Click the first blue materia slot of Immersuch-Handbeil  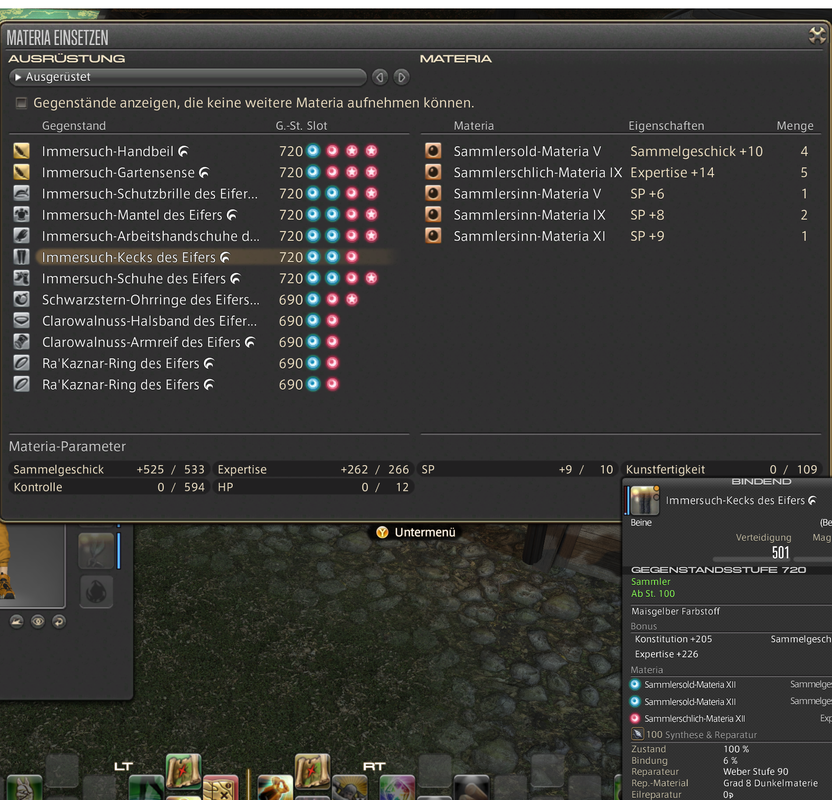point(313,151)
